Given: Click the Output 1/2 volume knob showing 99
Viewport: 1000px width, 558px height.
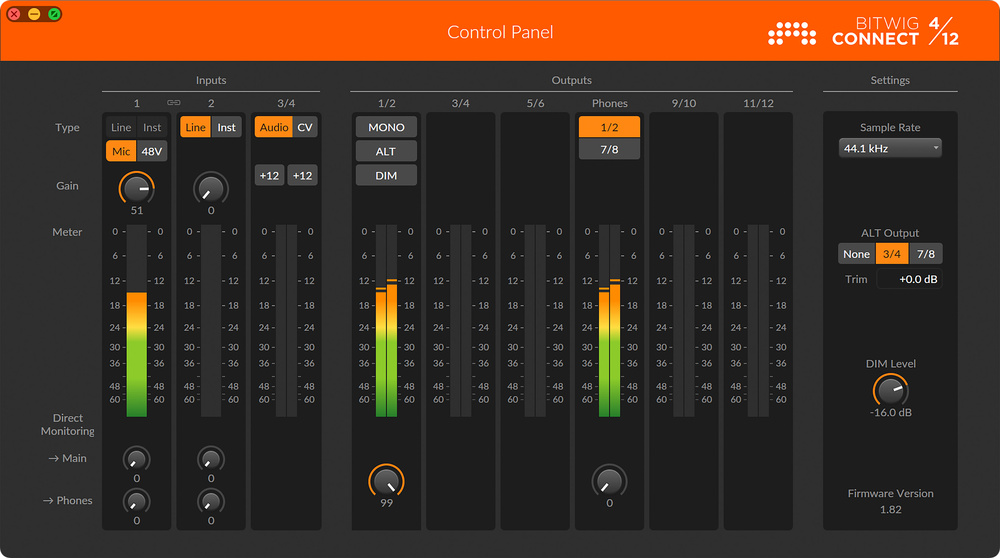Looking at the screenshot, I should point(386,480).
